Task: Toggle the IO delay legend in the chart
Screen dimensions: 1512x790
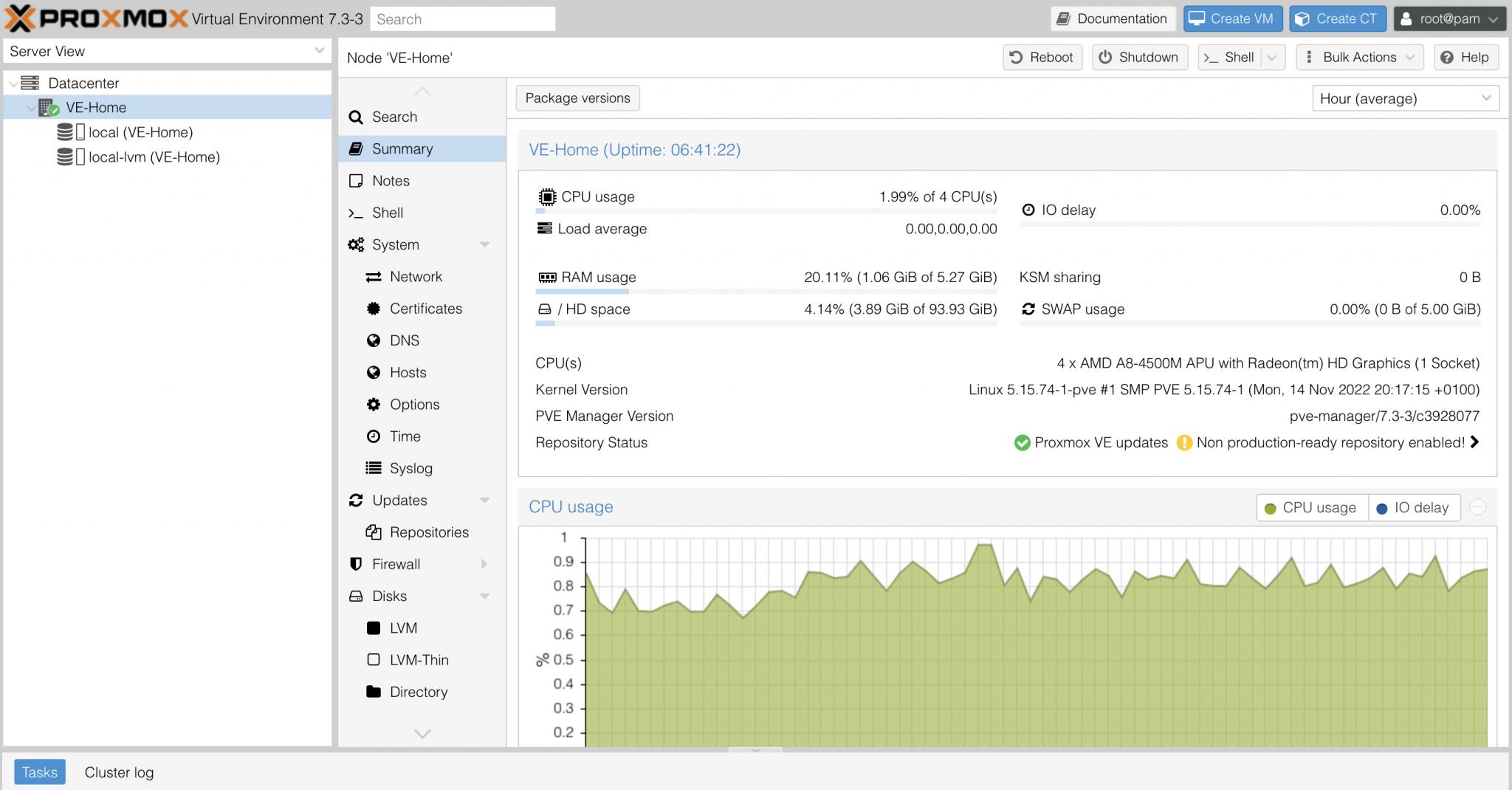Action: [x=1414, y=507]
